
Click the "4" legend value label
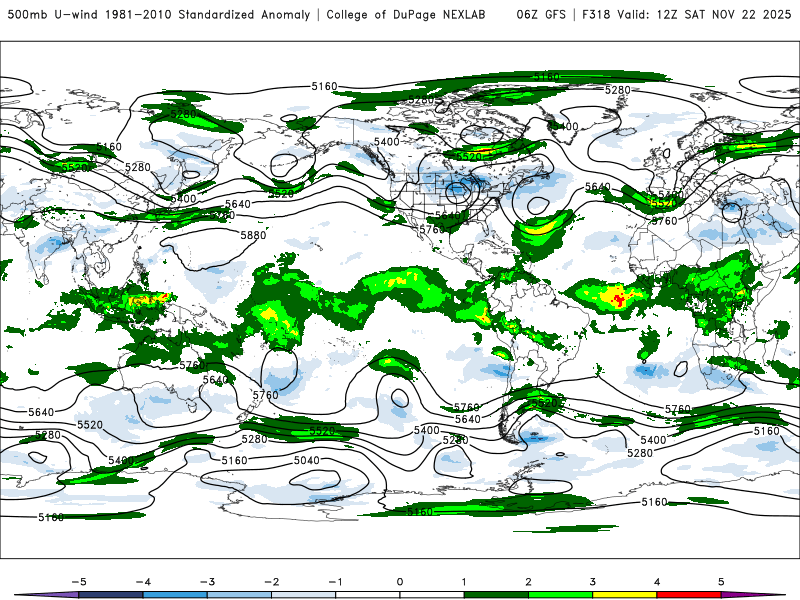pos(657,582)
